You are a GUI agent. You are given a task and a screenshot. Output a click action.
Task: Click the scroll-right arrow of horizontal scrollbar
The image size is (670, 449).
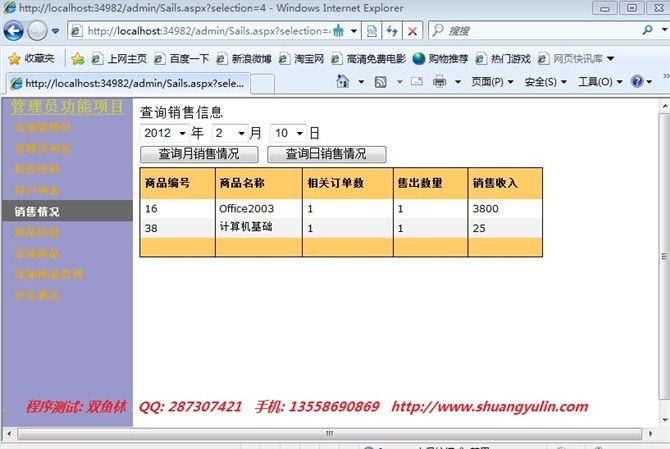click(x=650, y=434)
